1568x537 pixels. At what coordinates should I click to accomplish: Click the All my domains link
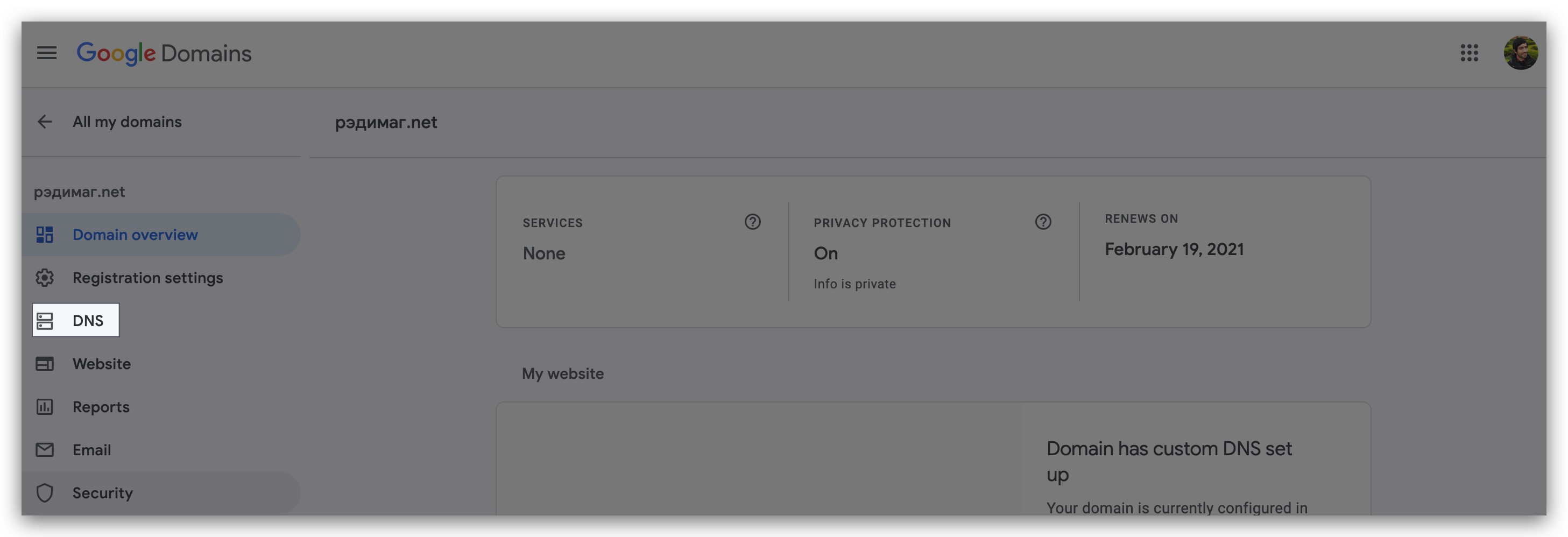coord(126,122)
